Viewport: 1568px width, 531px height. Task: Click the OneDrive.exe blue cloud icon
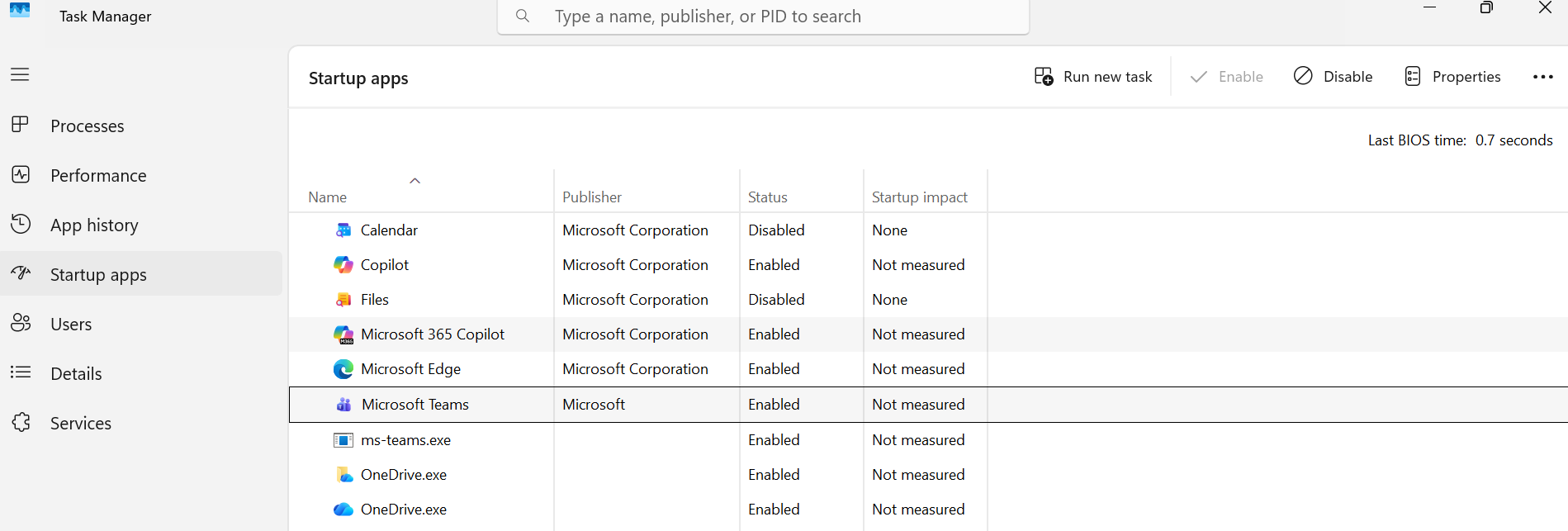coord(343,510)
